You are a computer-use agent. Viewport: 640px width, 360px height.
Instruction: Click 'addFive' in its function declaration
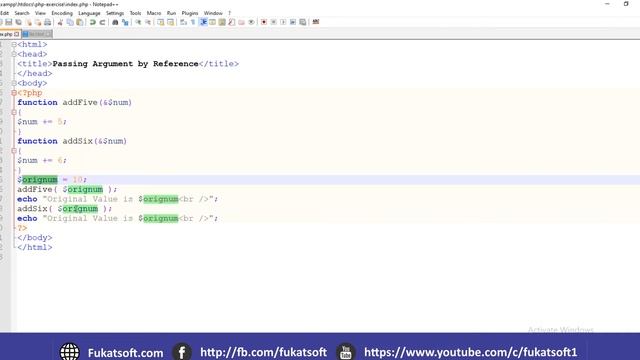point(80,102)
